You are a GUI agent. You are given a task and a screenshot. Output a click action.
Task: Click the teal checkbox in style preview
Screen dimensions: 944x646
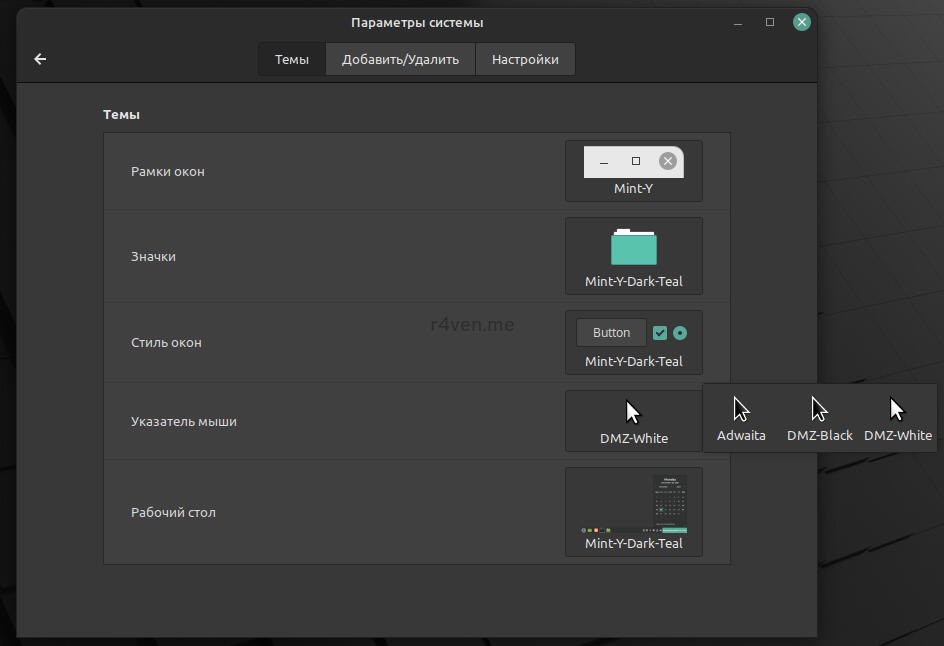pyautogui.click(x=660, y=333)
